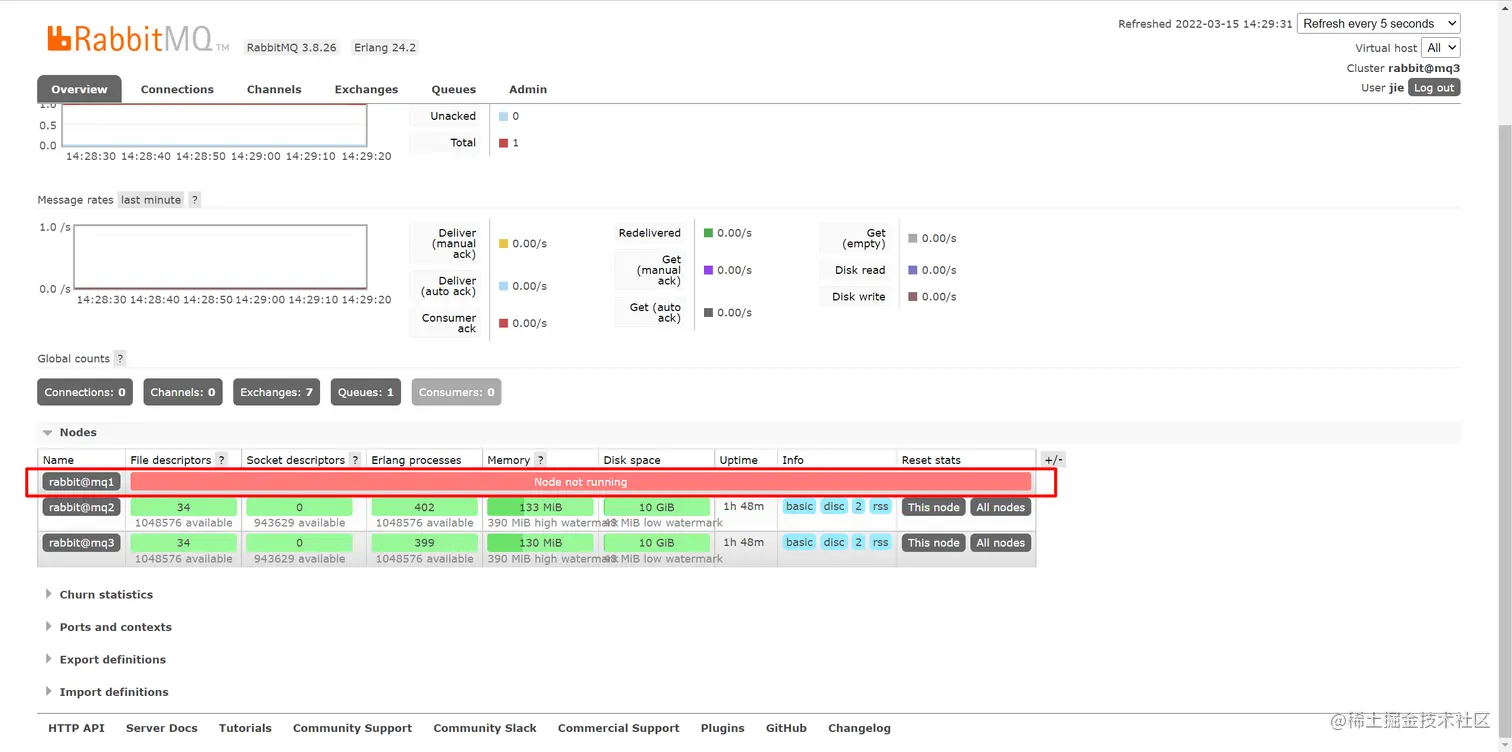Open help for Message rates

point(195,200)
